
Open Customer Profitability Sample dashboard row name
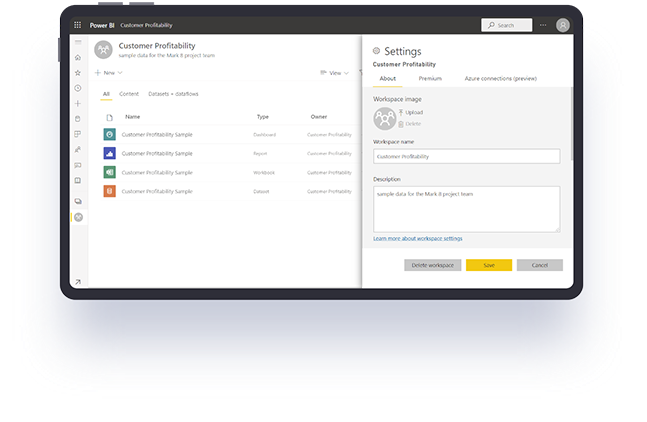coord(157,134)
